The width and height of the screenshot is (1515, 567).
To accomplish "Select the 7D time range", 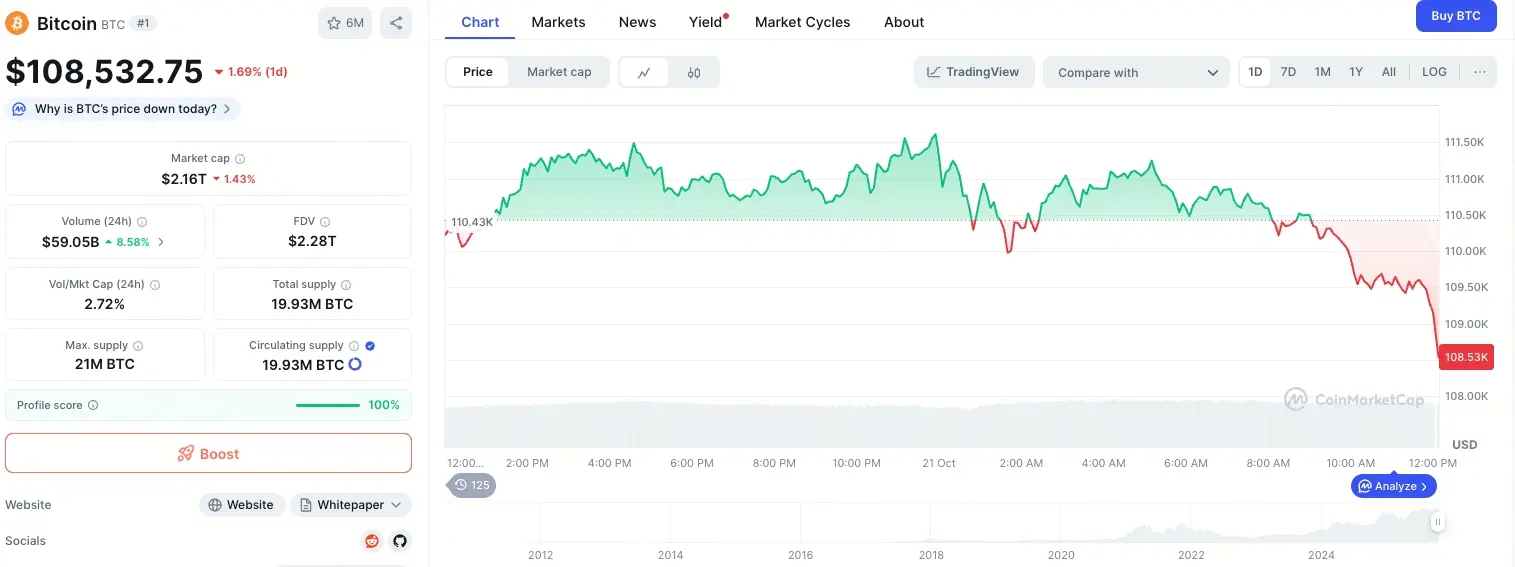I will coord(1288,72).
